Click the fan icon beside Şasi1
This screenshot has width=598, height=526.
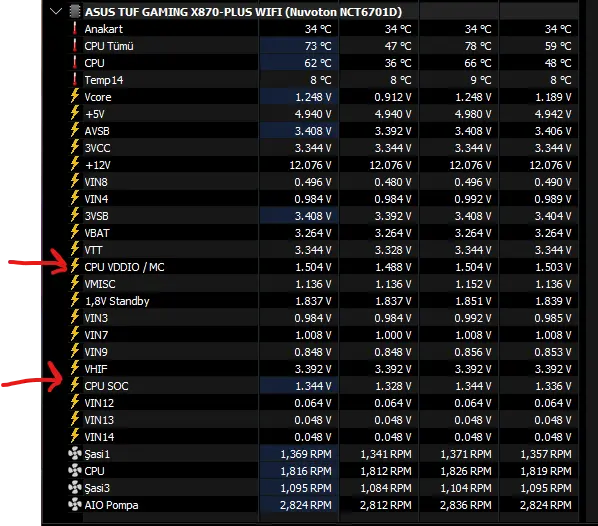[x=75, y=454]
